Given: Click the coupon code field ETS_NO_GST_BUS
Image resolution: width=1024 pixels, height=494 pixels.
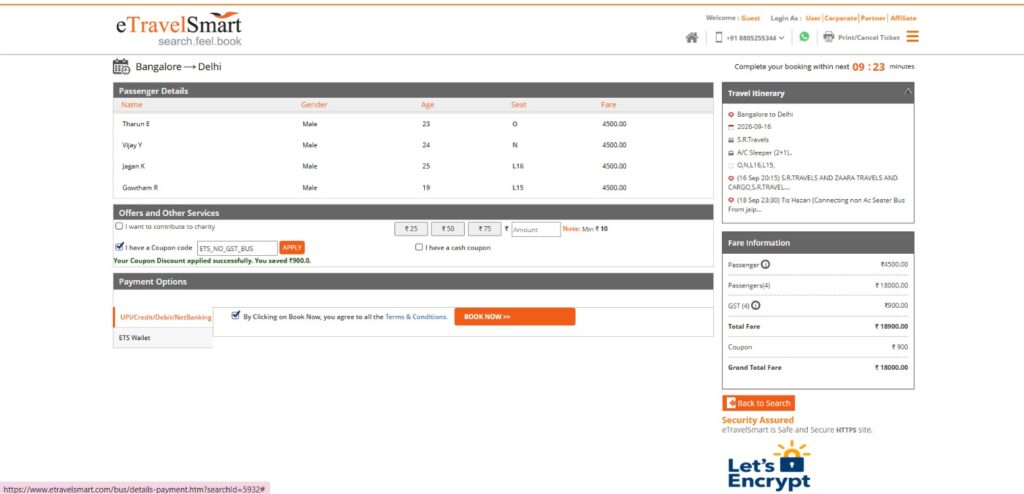Looking at the screenshot, I should (x=237, y=248).
